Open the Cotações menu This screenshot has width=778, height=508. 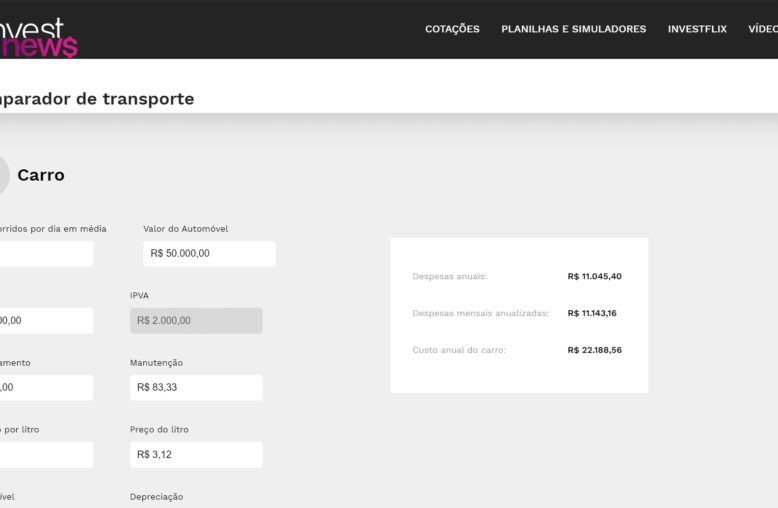pos(452,29)
